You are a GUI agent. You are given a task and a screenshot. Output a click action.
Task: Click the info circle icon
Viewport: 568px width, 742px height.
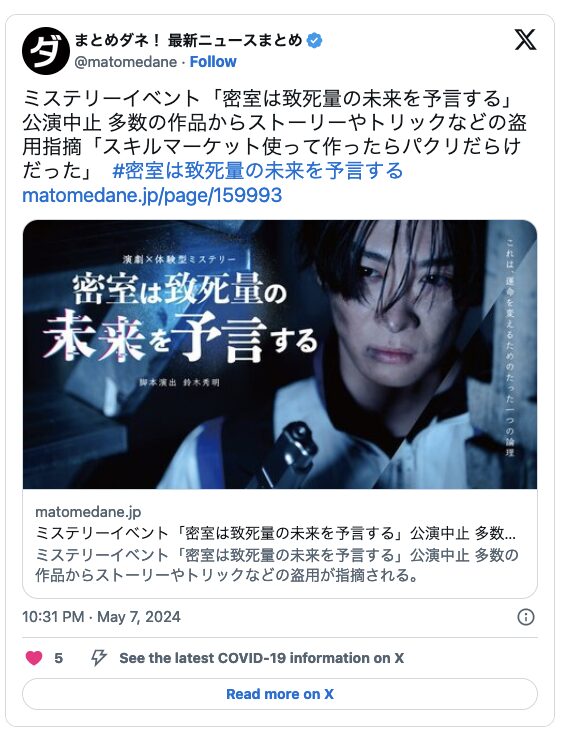point(526,617)
